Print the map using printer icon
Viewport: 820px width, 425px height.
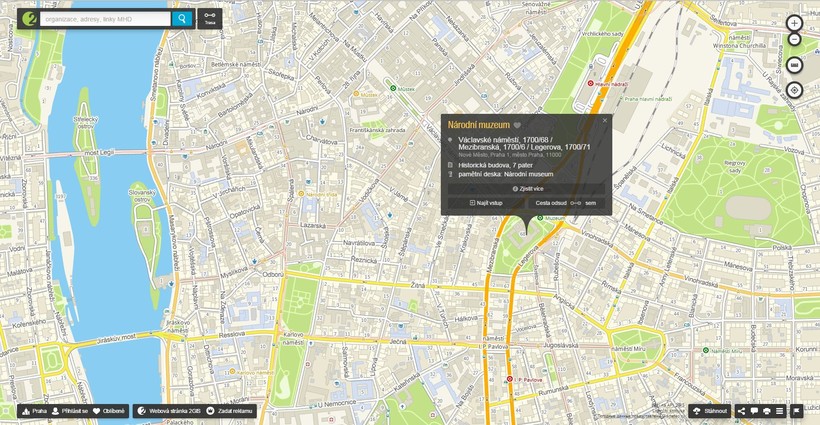coord(767,411)
